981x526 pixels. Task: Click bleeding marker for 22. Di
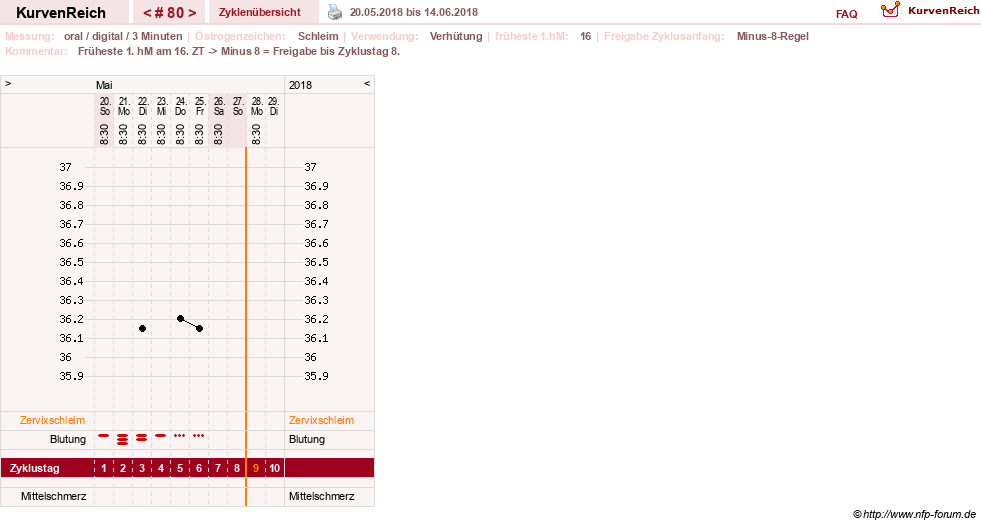click(x=142, y=437)
